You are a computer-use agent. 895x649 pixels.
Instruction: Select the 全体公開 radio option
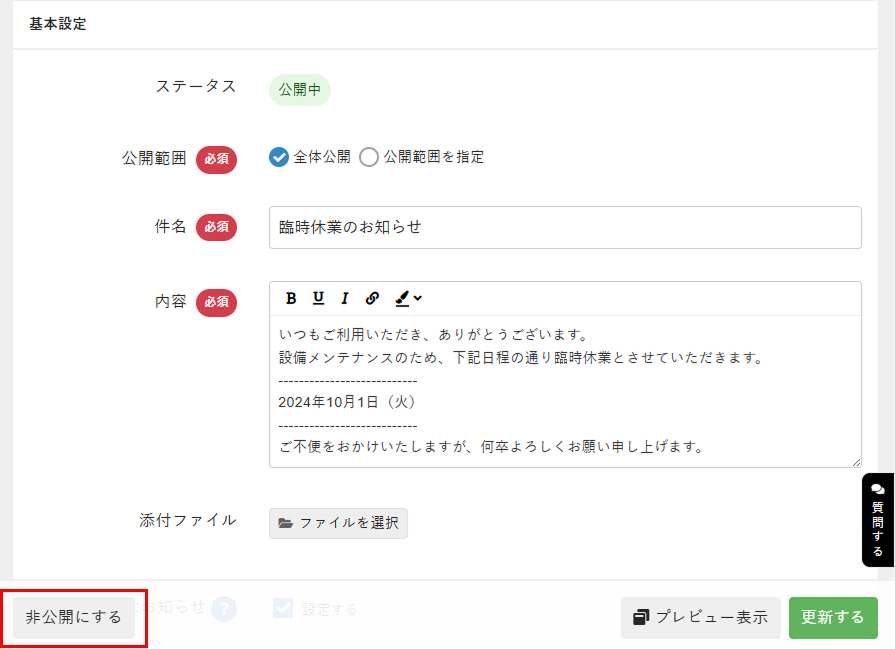(x=279, y=157)
